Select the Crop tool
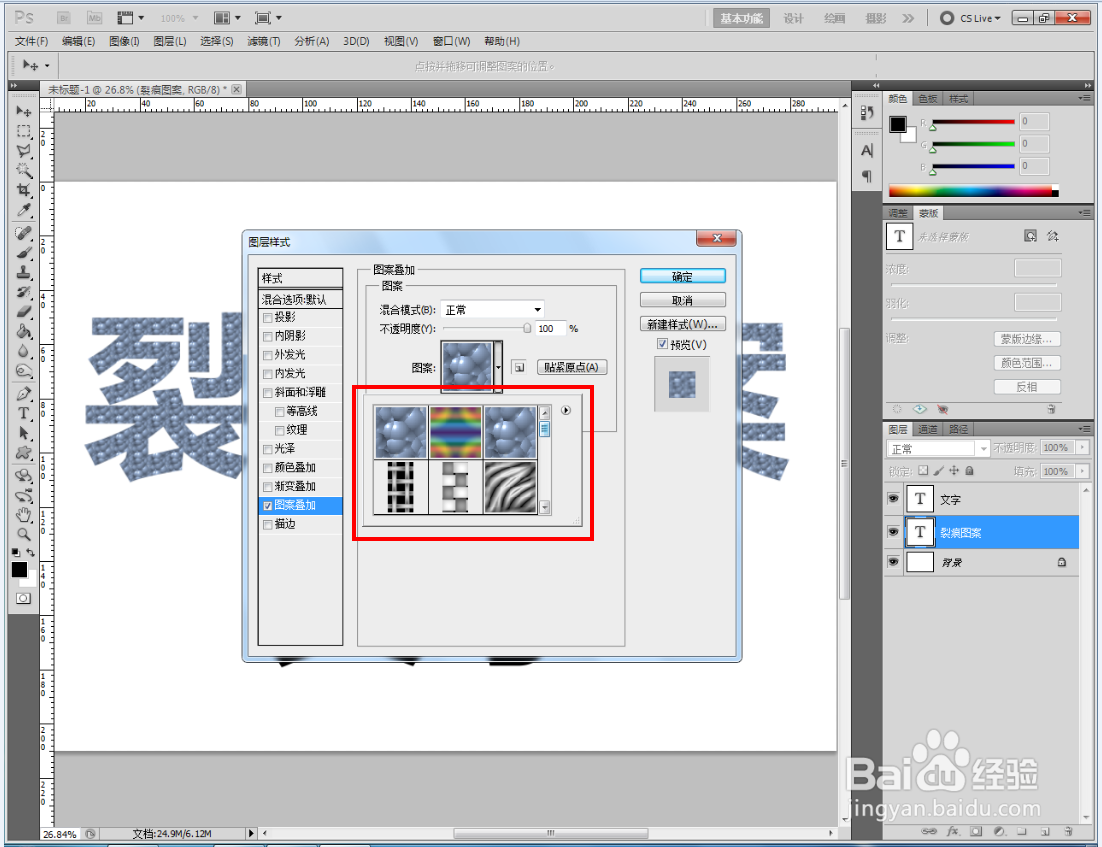The height and width of the screenshot is (847, 1102). click(23, 187)
